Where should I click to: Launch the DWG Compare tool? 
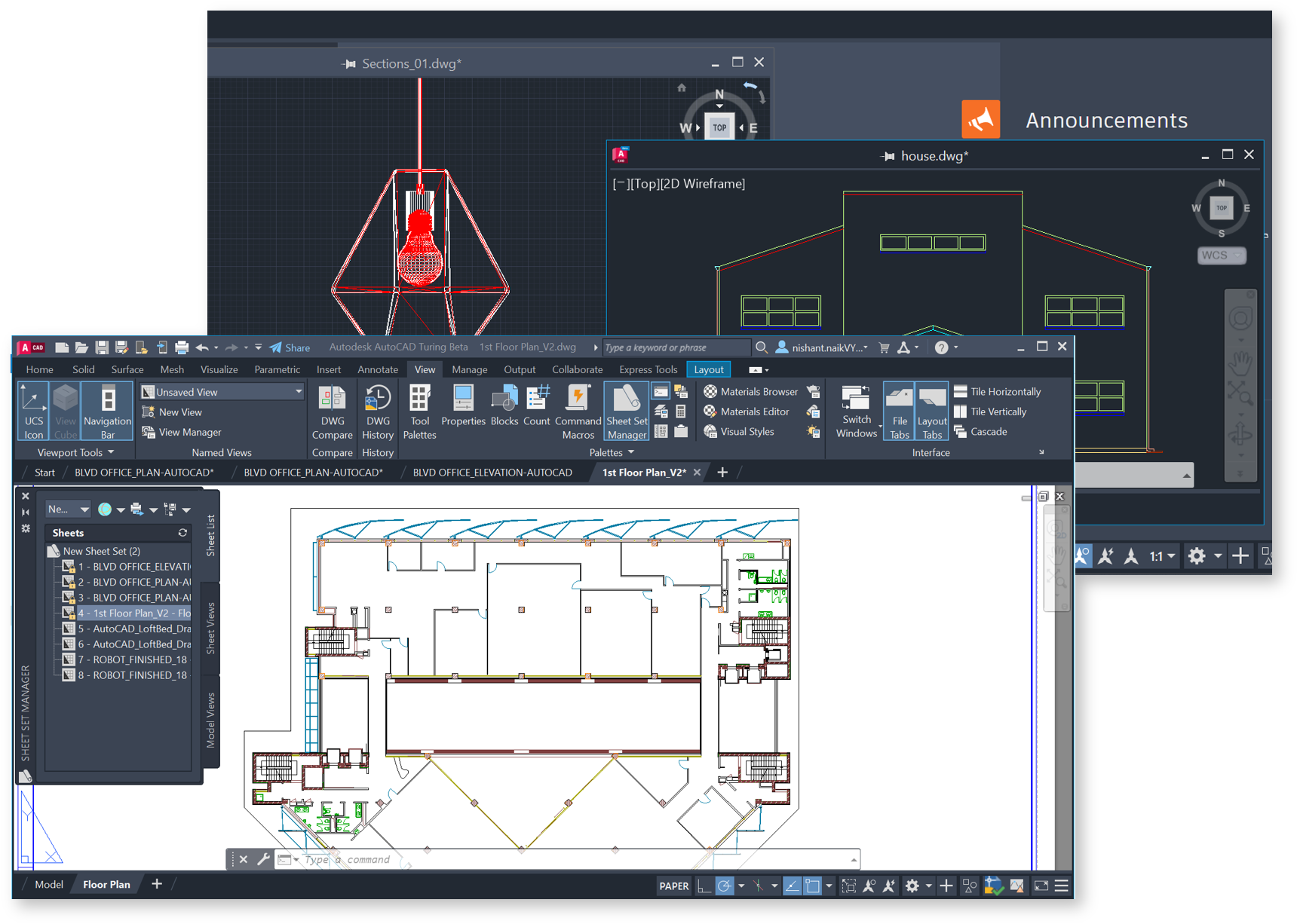point(332,410)
